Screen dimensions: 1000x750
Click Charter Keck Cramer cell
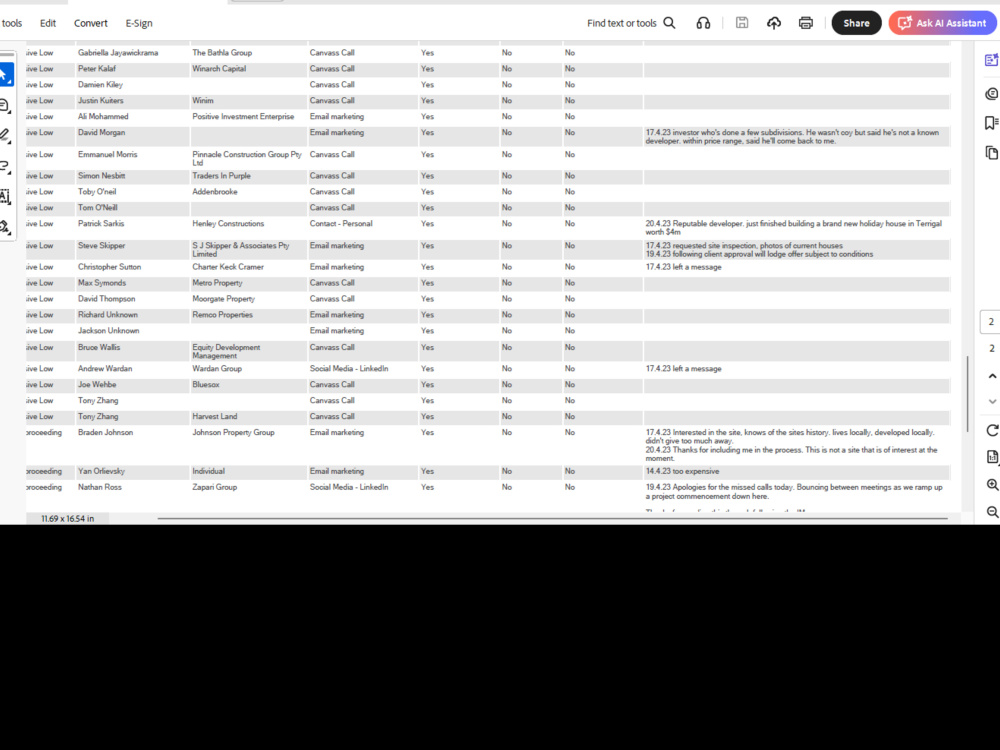[x=228, y=267]
